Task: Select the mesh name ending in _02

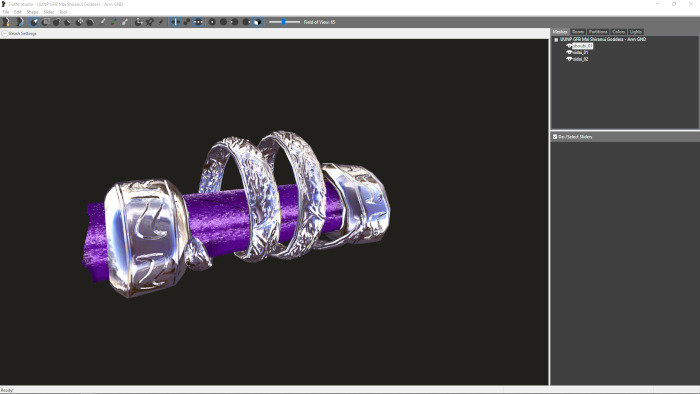Action: click(580, 59)
